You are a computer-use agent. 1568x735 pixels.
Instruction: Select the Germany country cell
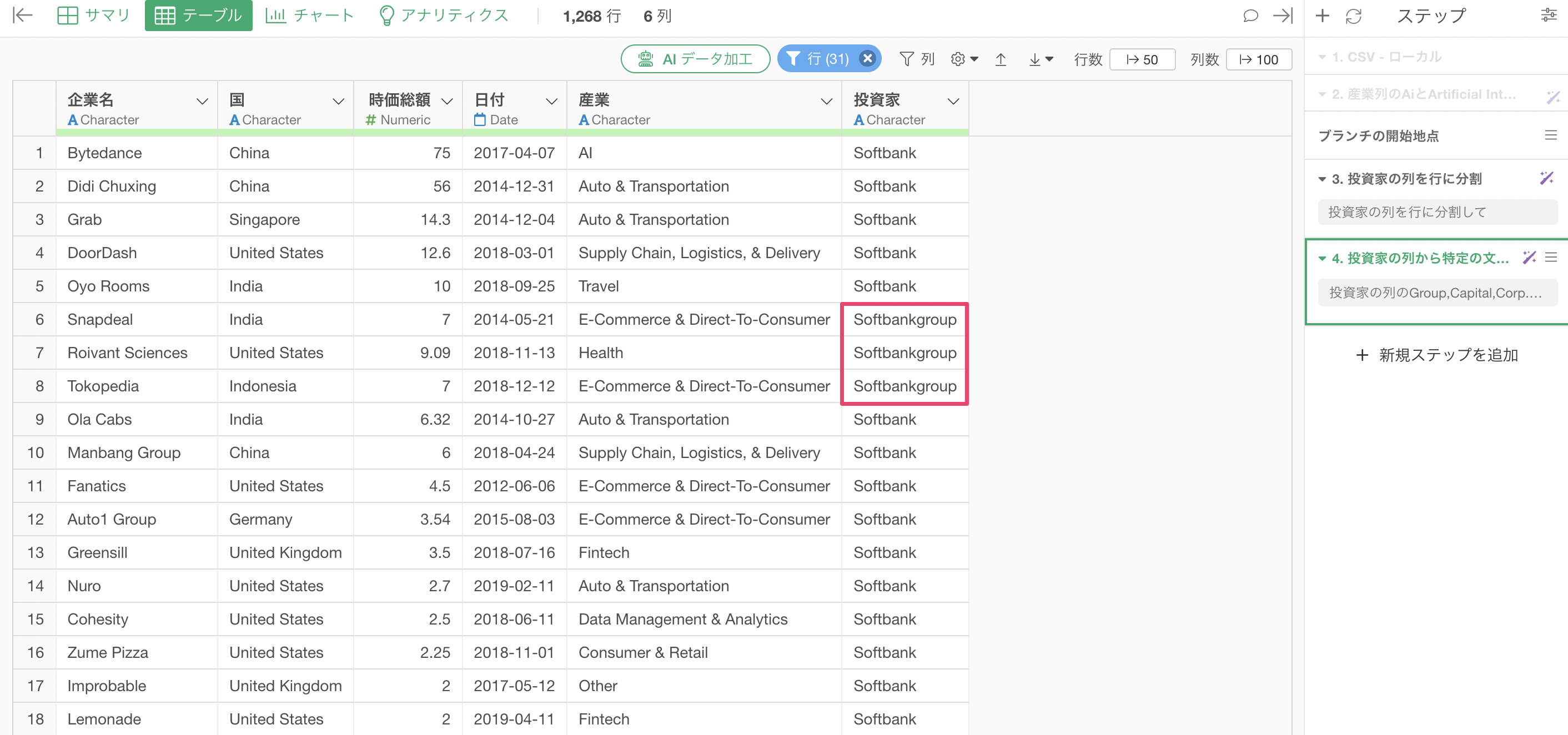(285, 520)
